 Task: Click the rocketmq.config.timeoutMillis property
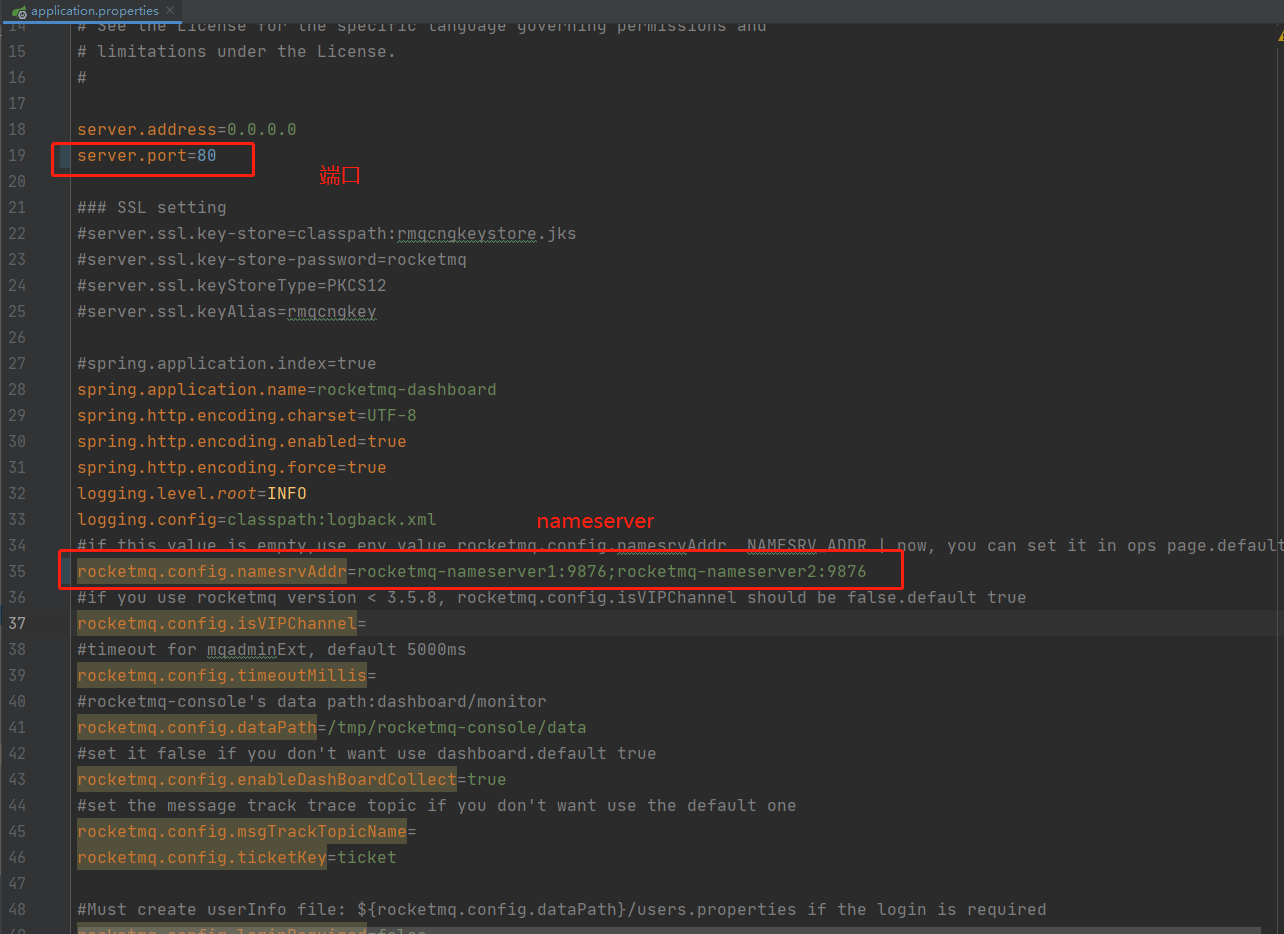(x=221, y=675)
